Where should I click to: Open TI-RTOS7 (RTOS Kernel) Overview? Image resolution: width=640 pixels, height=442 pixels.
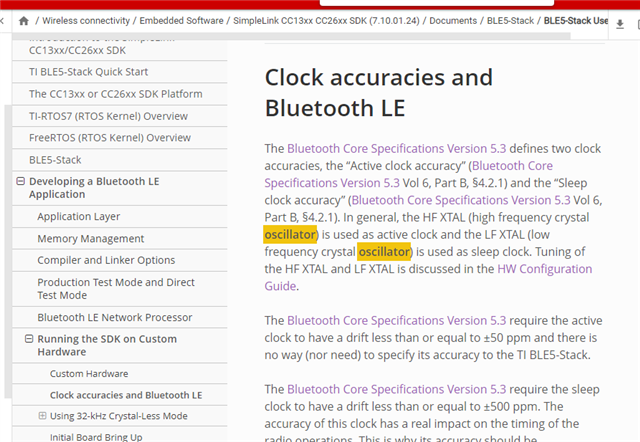coord(108,116)
